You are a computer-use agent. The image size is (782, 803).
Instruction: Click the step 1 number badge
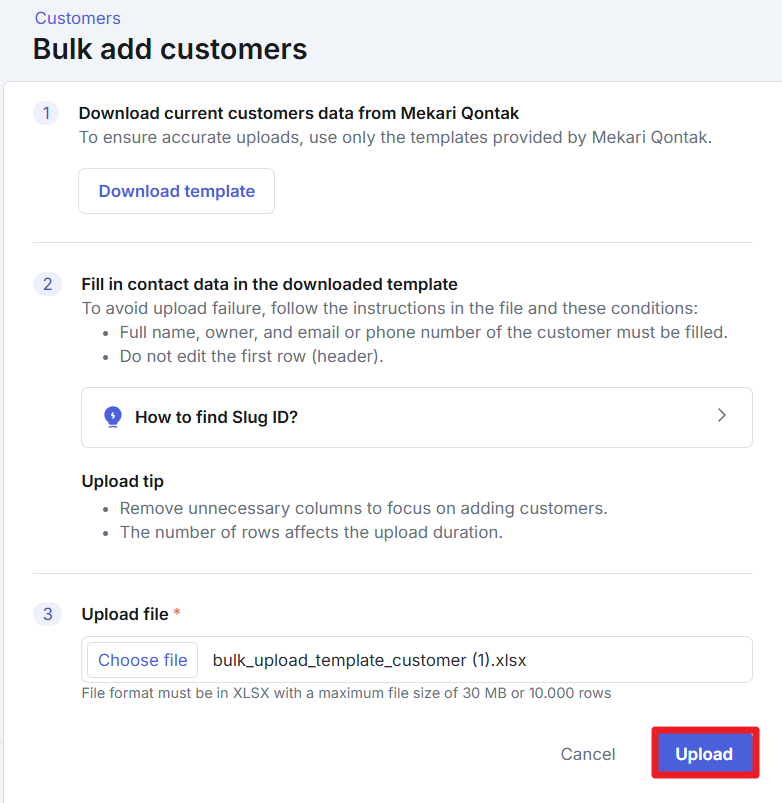coord(46,113)
